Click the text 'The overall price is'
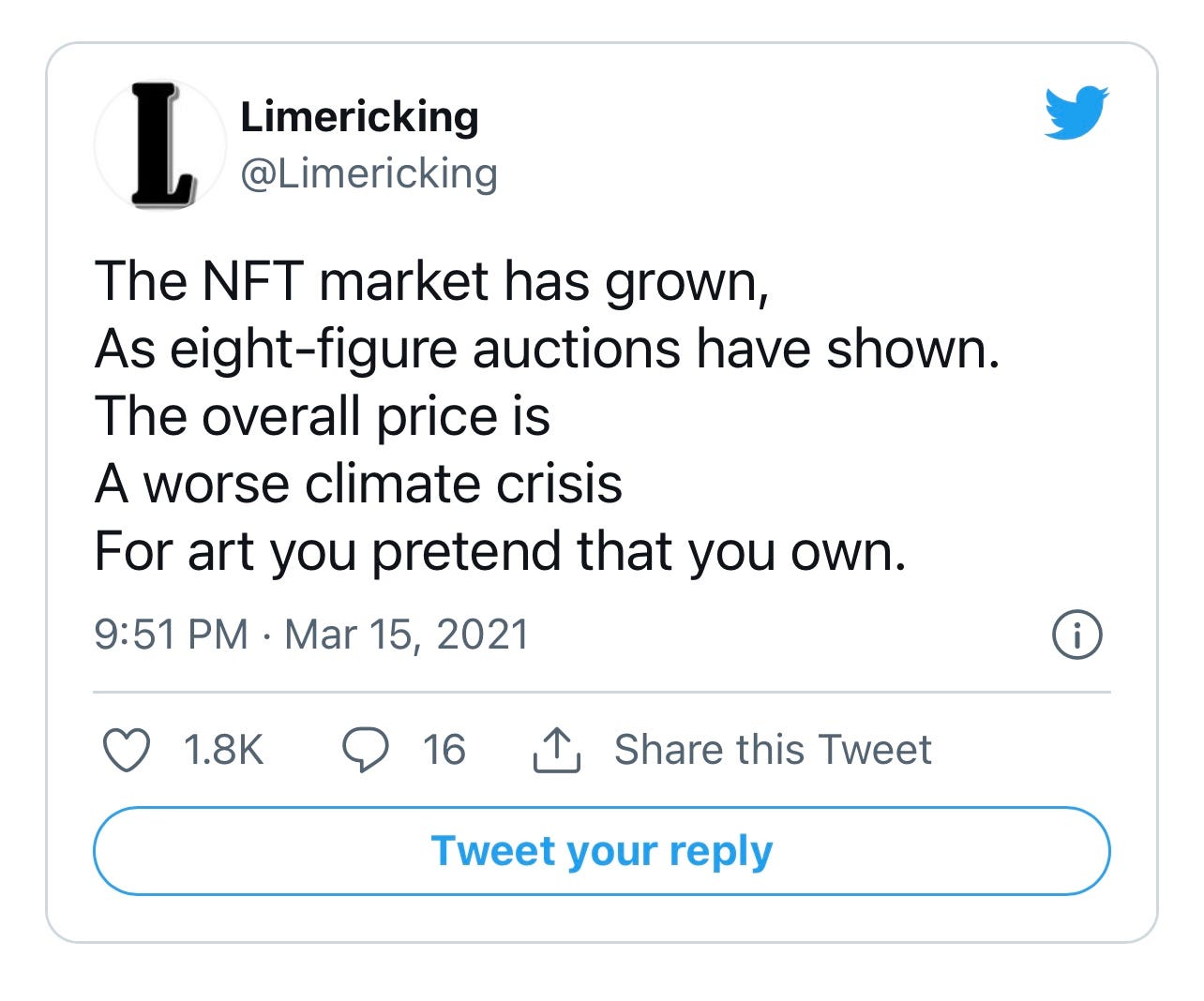 323,417
